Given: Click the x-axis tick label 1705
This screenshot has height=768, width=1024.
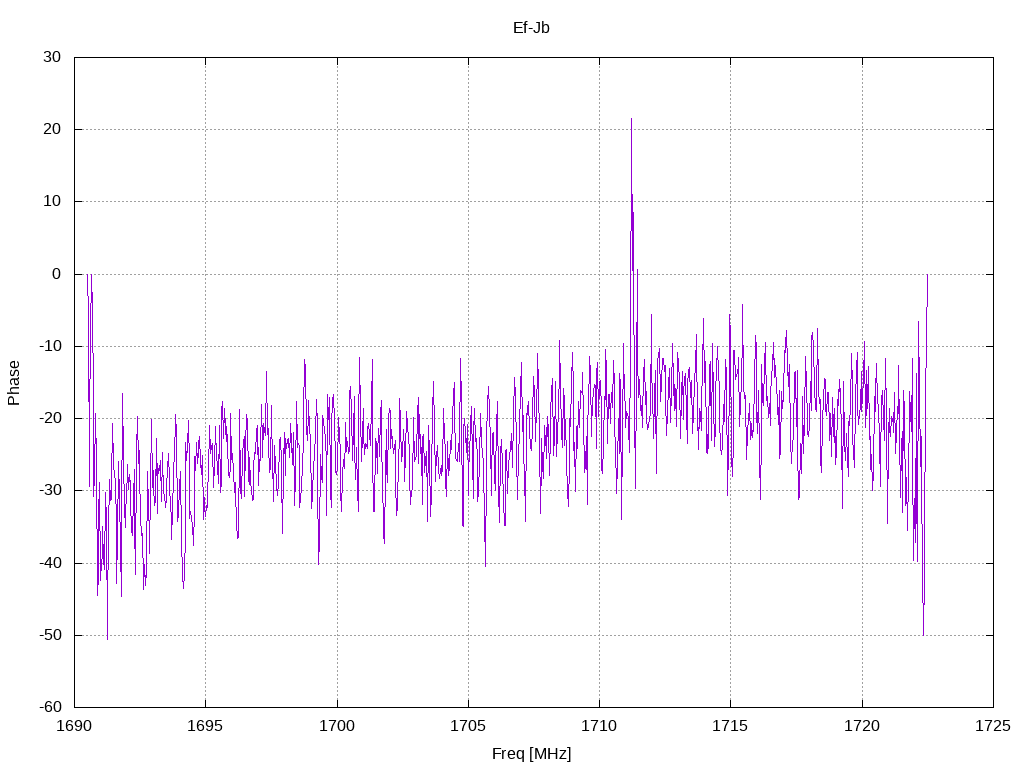Looking at the screenshot, I should pos(468,726).
